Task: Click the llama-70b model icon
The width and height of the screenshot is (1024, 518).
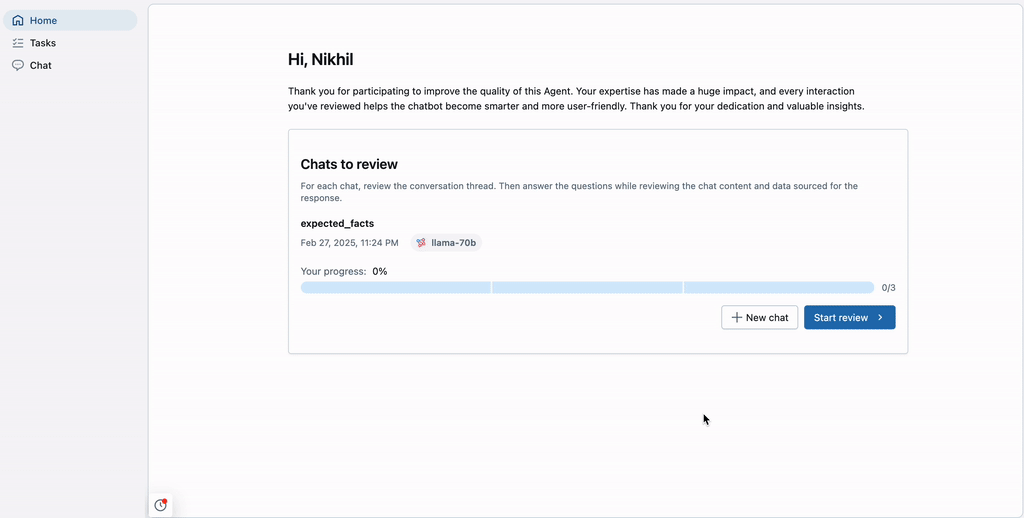Action: (x=421, y=243)
